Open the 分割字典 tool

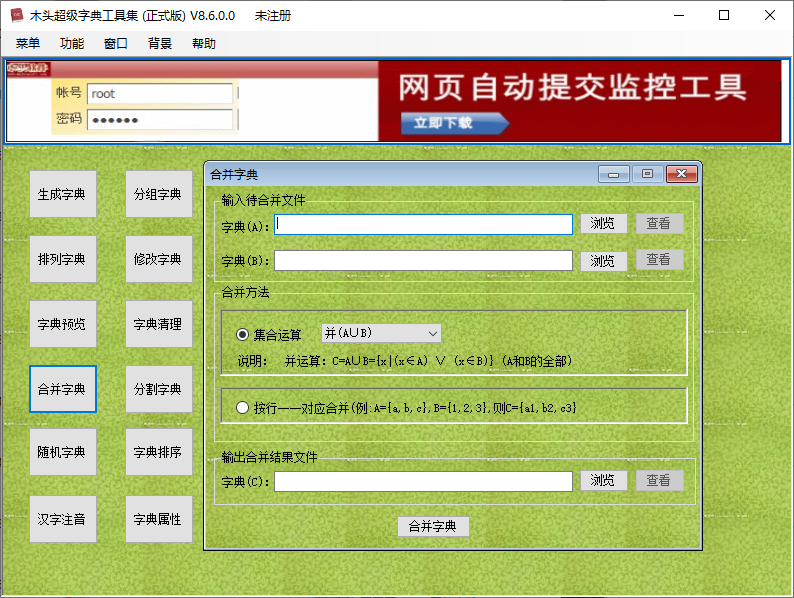[158, 389]
